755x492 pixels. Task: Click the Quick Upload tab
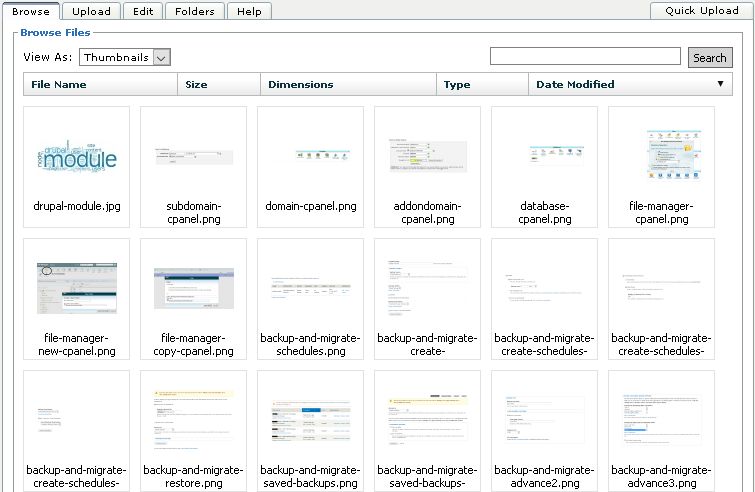701,11
